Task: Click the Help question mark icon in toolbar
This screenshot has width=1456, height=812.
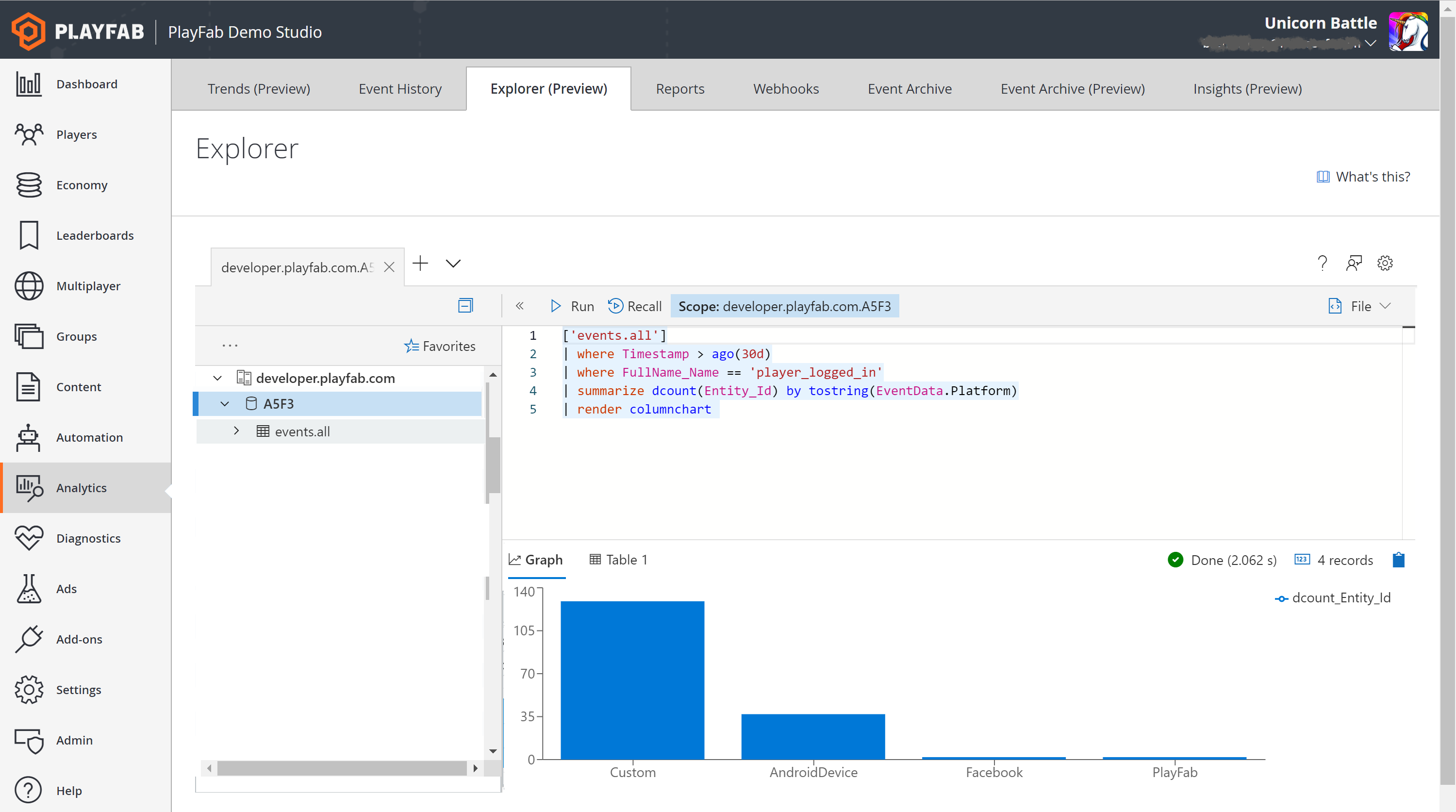Action: (1322, 263)
